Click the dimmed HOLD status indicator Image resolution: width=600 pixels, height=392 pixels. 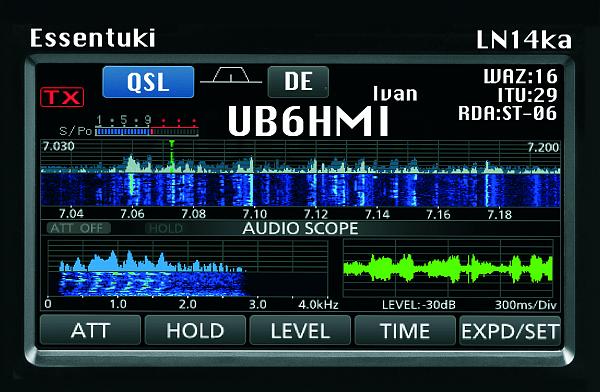(x=166, y=229)
